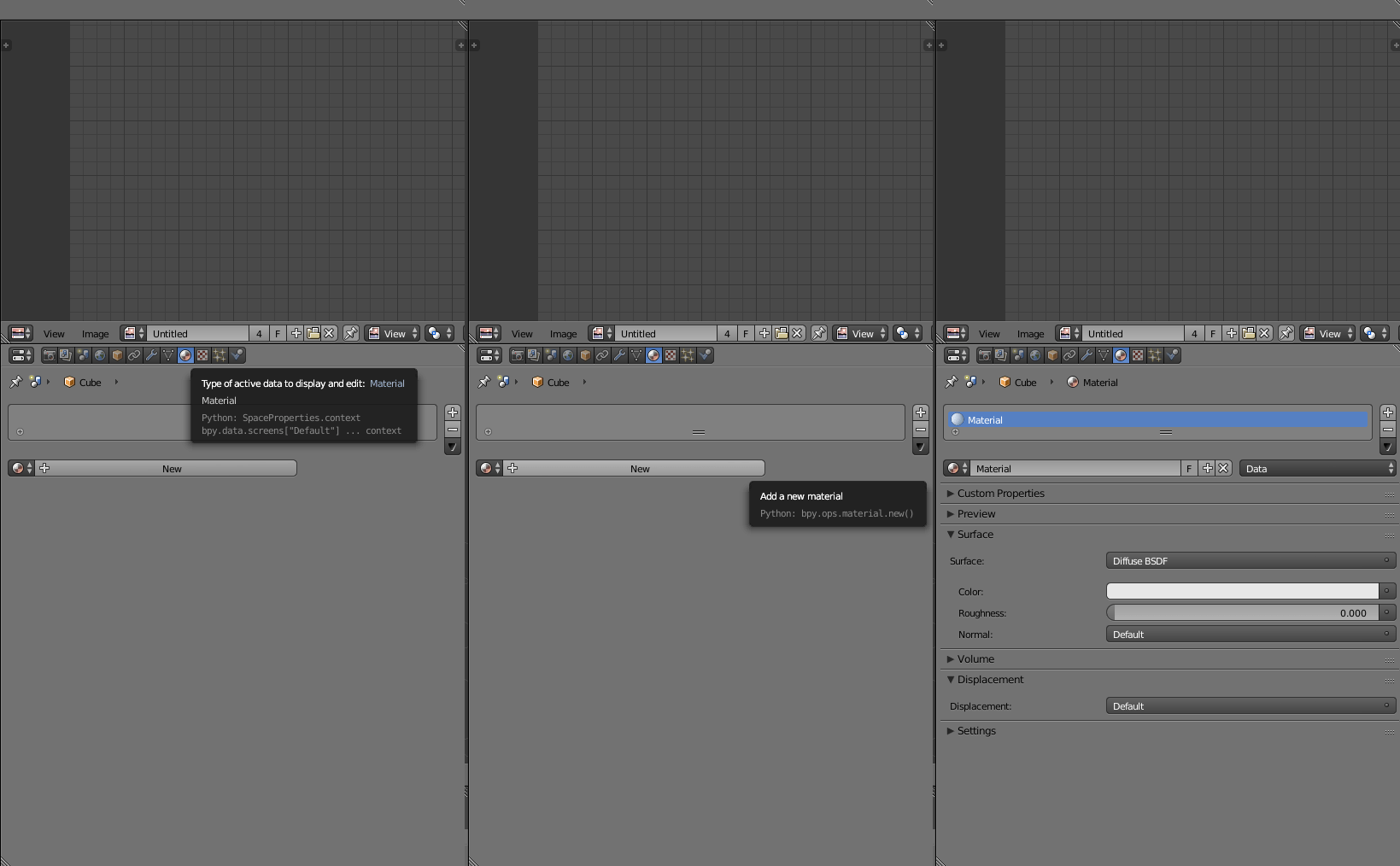Select Physics tab in right properties panel
The width and height of the screenshot is (1400, 866).
1173,355
